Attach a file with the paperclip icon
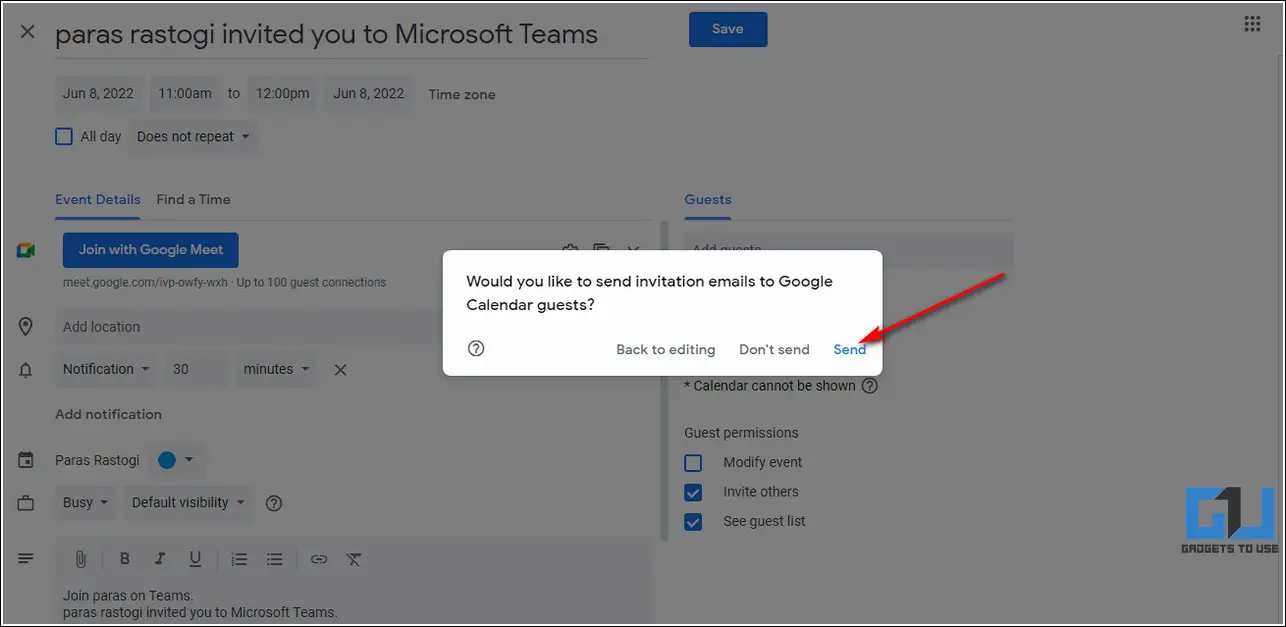 tap(81, 559)
